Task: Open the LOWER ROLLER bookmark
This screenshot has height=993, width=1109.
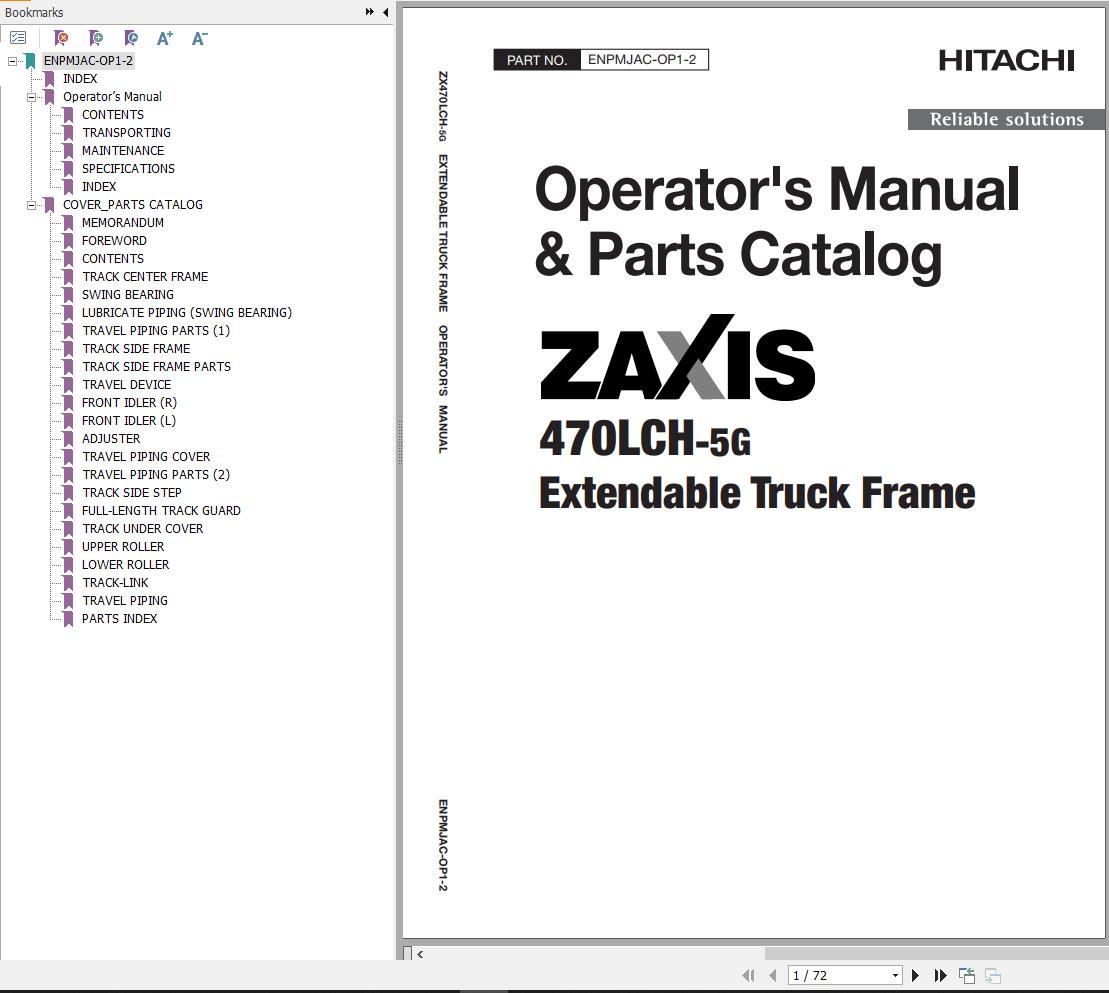Action: (x=125, y=564)
